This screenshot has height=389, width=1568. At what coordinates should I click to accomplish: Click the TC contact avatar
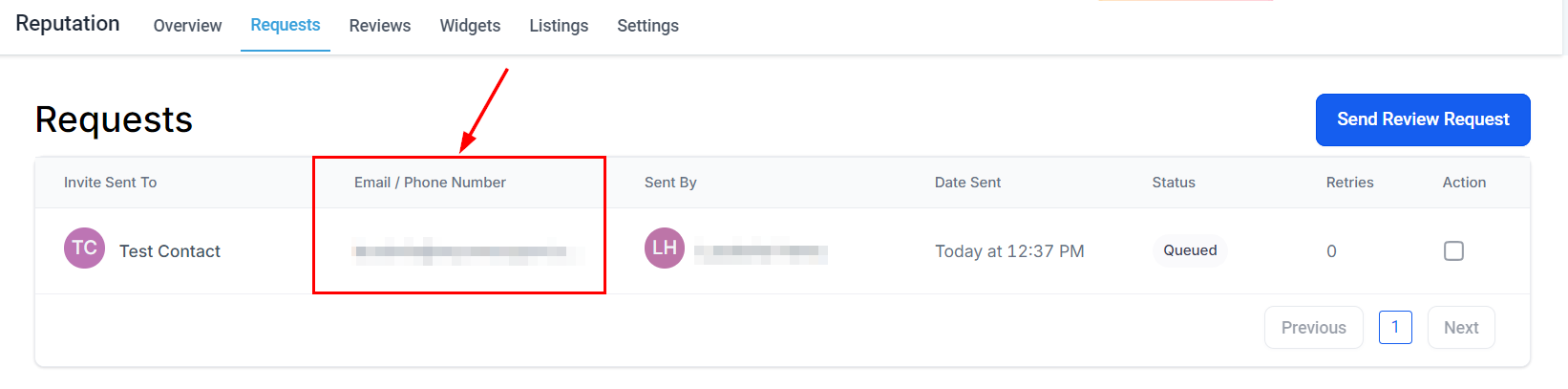coord(84,249)
